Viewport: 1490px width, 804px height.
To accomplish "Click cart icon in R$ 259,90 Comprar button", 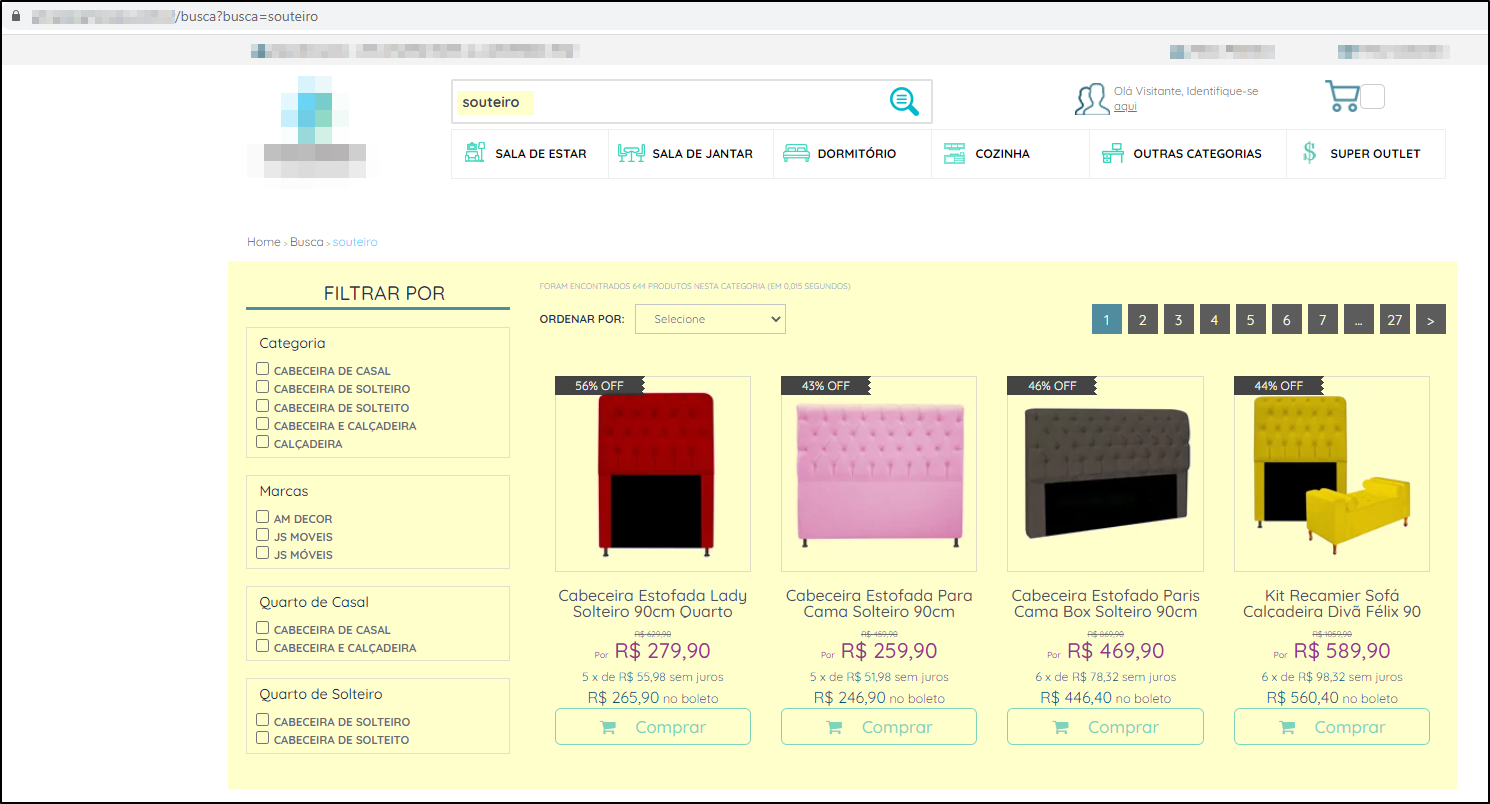I will 834,727.
